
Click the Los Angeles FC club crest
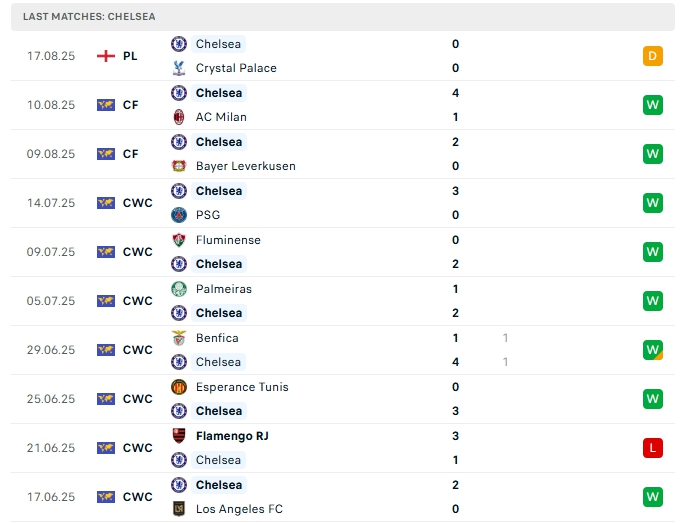[179, 509]
